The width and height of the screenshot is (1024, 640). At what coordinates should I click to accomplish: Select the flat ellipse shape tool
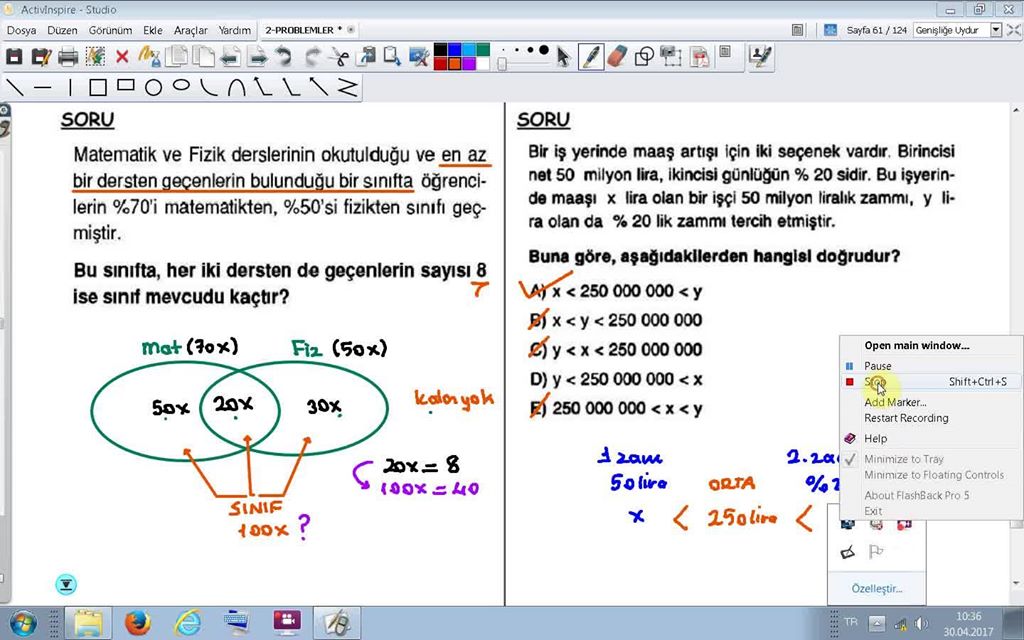click(182, 85)
